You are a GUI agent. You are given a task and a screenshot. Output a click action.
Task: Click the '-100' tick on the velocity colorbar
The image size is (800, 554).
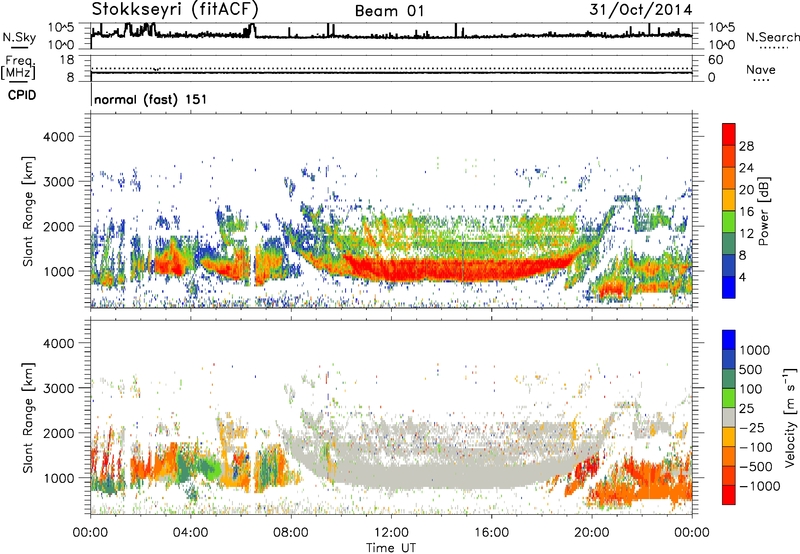755,447
